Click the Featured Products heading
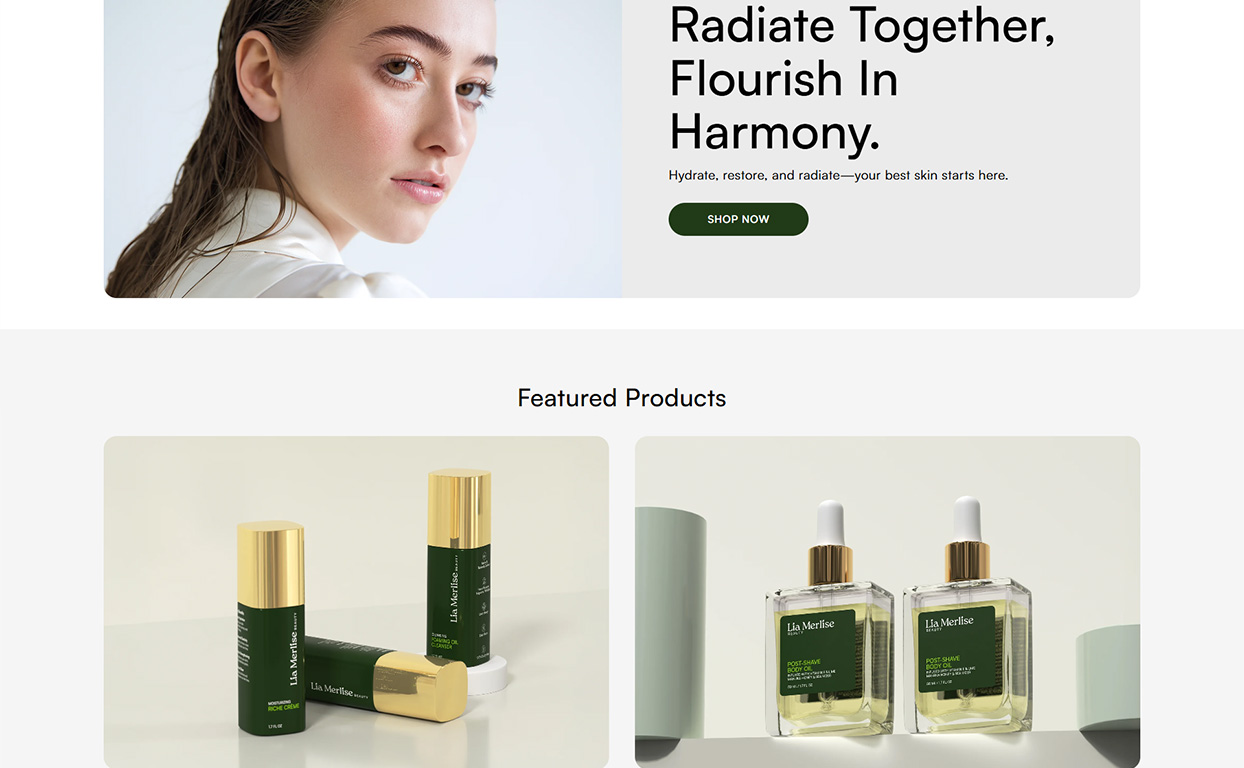 (622, 398)
